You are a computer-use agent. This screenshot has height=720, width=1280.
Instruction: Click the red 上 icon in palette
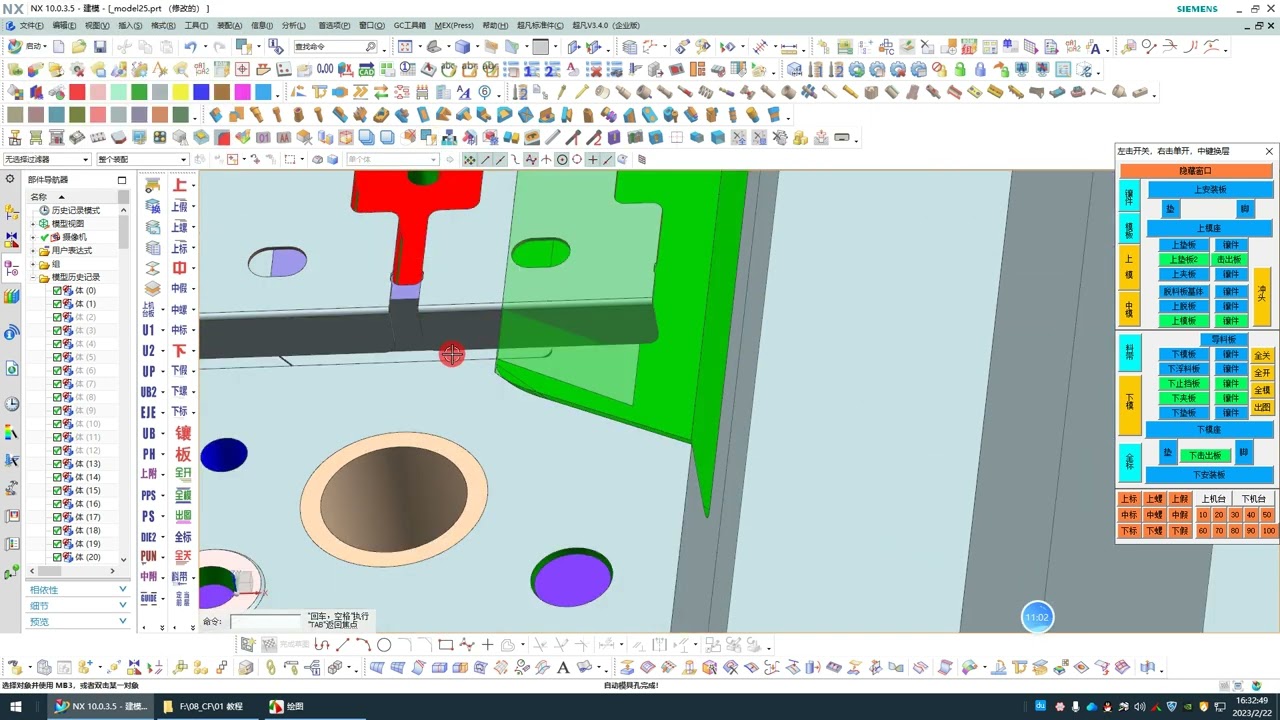coord(180,185)
